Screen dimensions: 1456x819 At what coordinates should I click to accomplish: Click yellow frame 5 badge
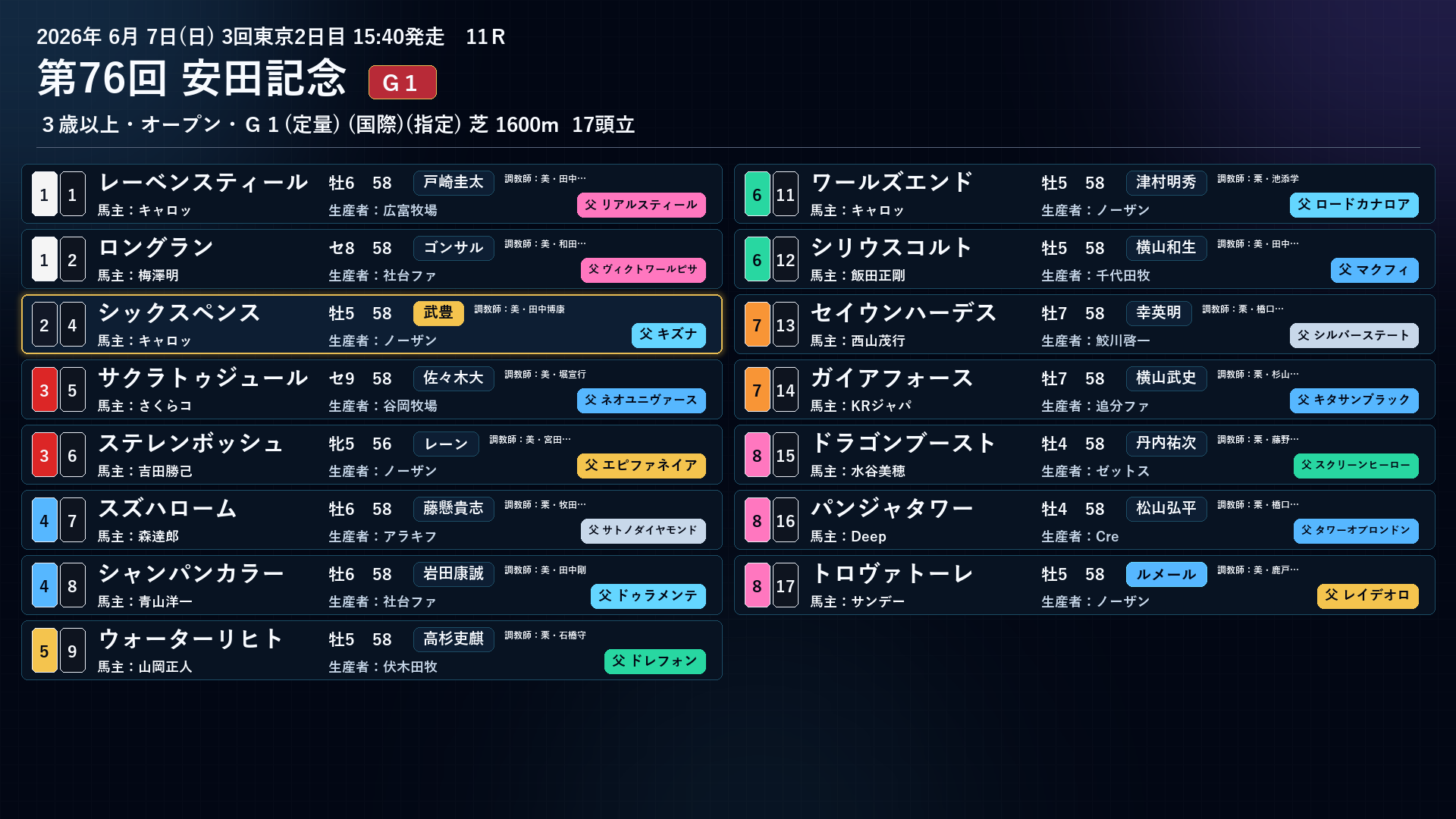pos(44,651)
